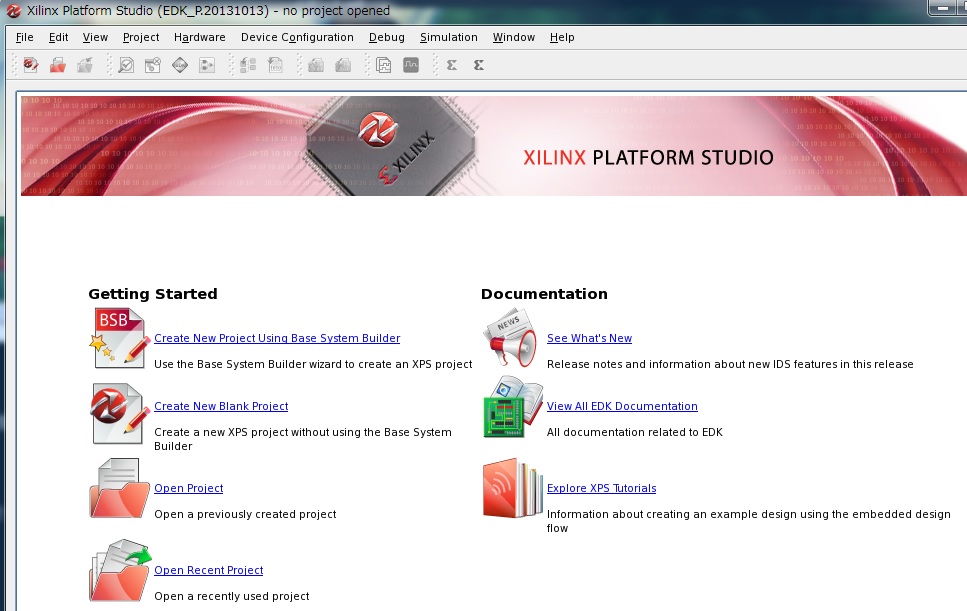Click the block flow arrow toolbar icon

pos(207,65)
